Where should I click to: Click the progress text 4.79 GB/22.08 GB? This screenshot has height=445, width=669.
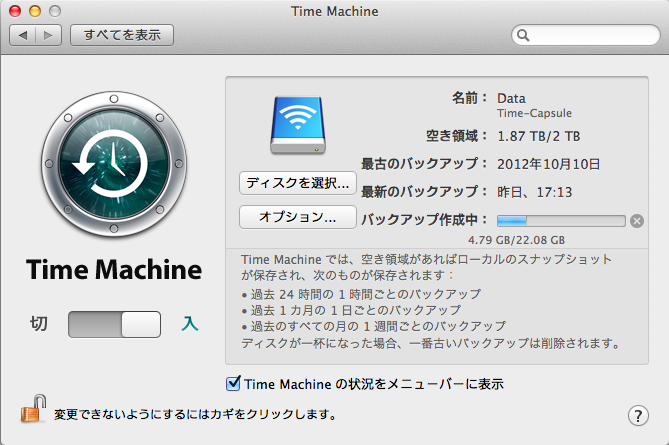point(516,240)
